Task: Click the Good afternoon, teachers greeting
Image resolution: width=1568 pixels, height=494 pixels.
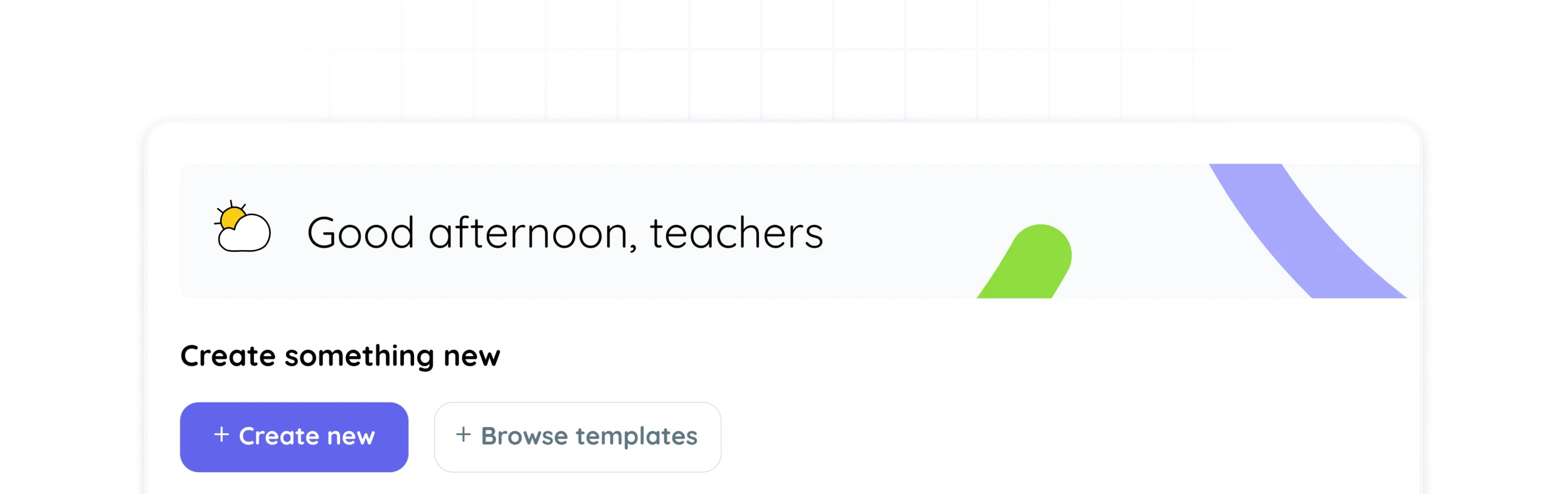Action: 564,233
